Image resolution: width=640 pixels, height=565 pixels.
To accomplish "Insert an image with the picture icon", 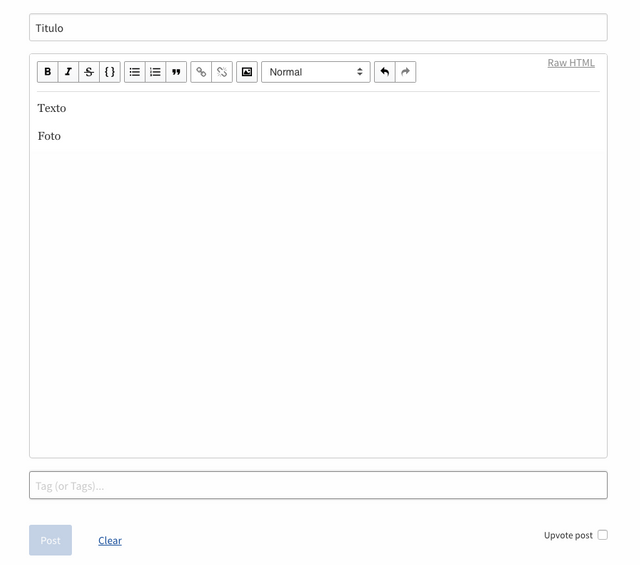I will tap(247, 72).
